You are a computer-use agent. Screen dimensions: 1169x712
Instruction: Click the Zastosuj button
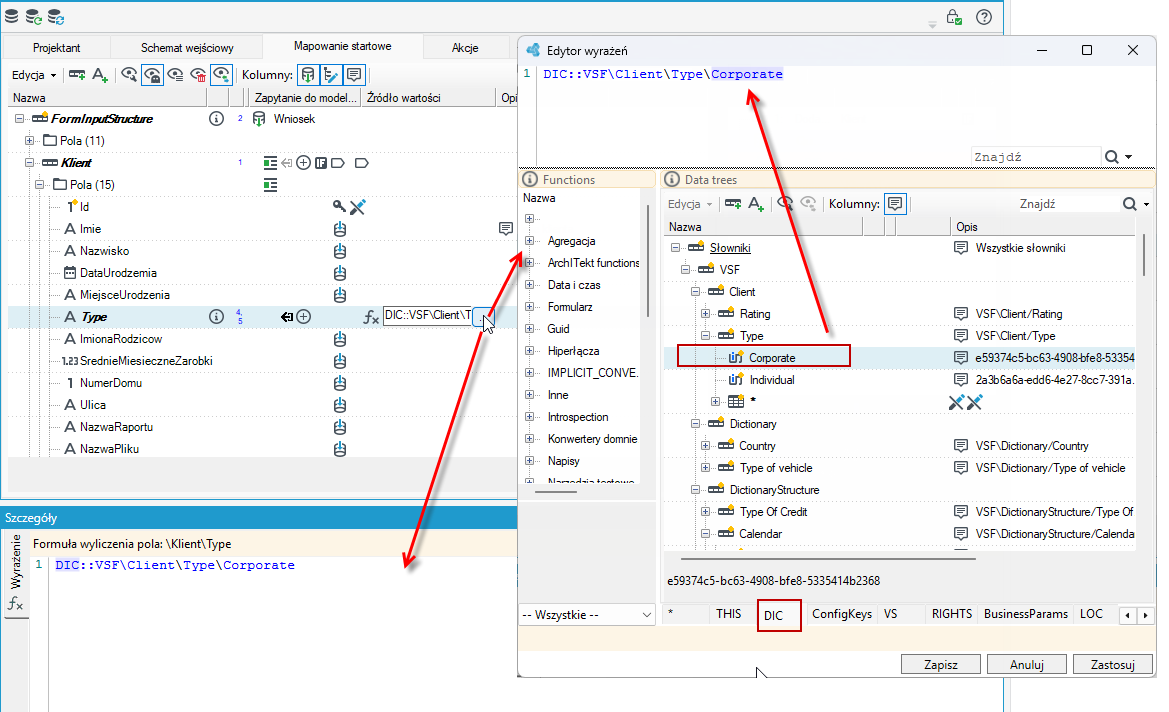[1112, 664]
